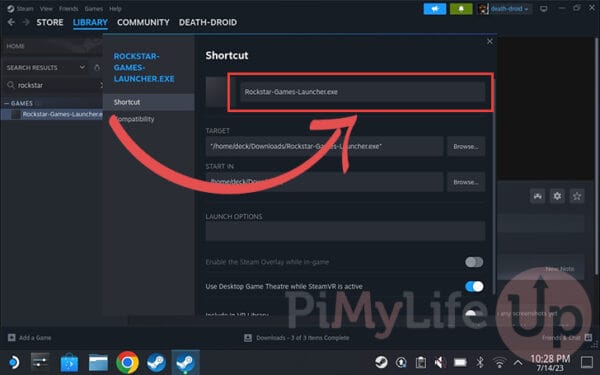Screen dimensions: 600x375
Task: Open System Settings from the taskbar
Action: point(40,362)
